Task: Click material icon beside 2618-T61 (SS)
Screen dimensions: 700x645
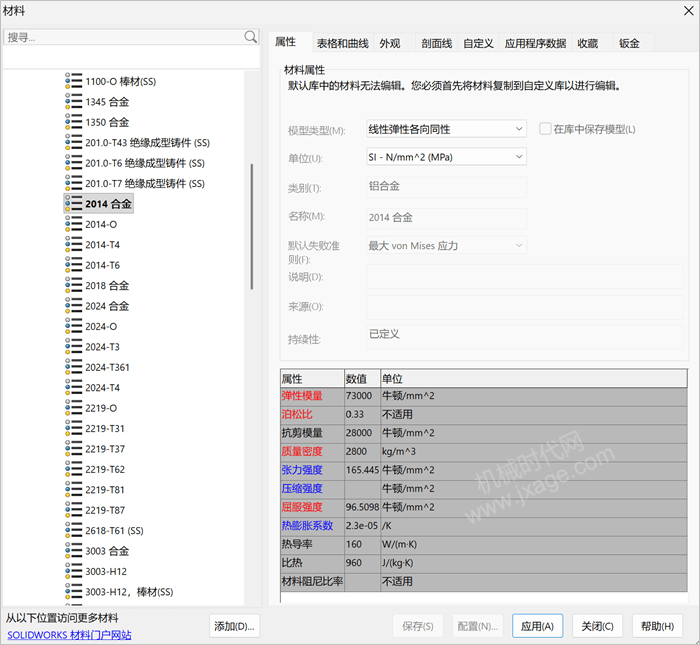Action: (x=74, y=531)
